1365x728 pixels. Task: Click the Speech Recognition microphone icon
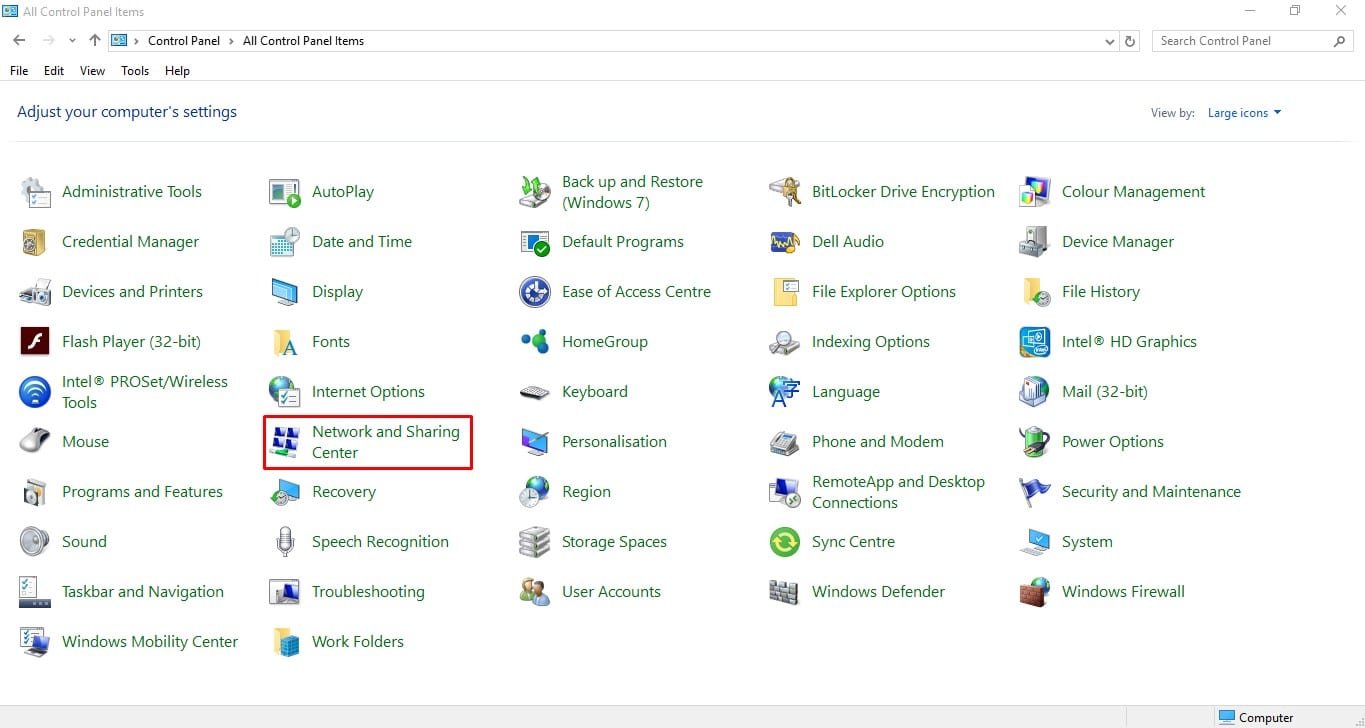point(285,542)
